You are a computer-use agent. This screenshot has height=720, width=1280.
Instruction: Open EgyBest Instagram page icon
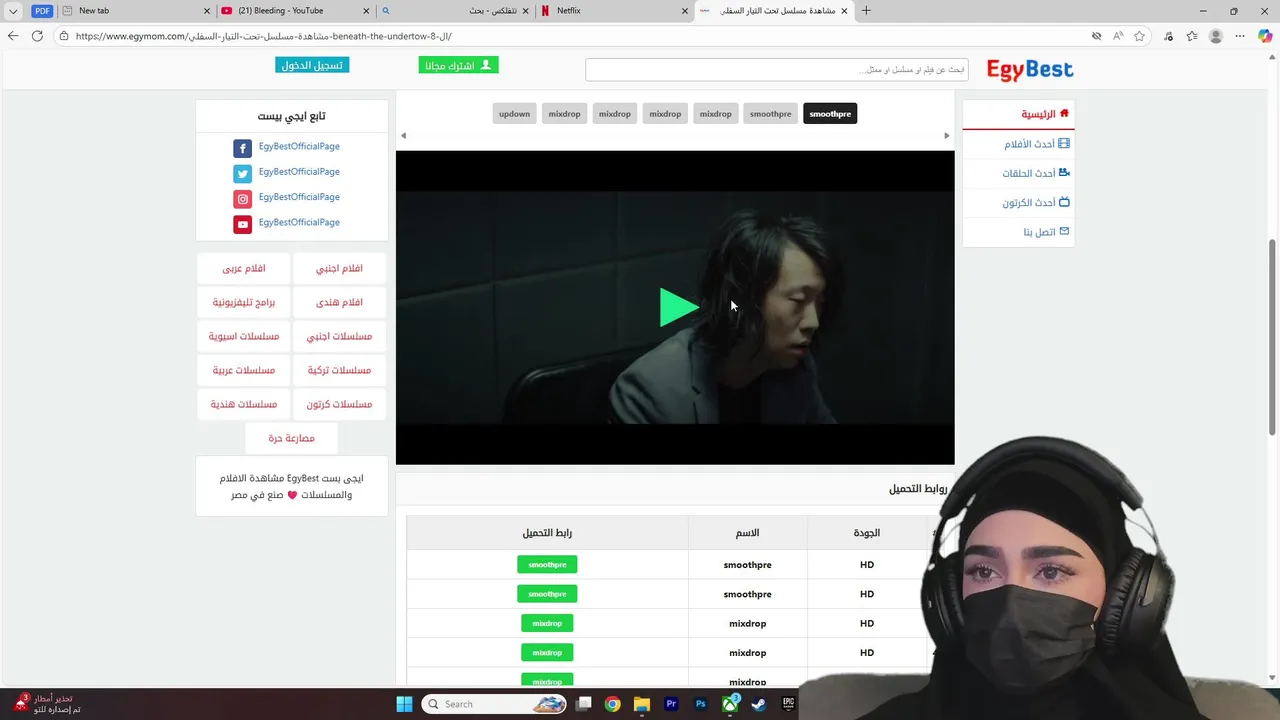[x=242, y=199]
